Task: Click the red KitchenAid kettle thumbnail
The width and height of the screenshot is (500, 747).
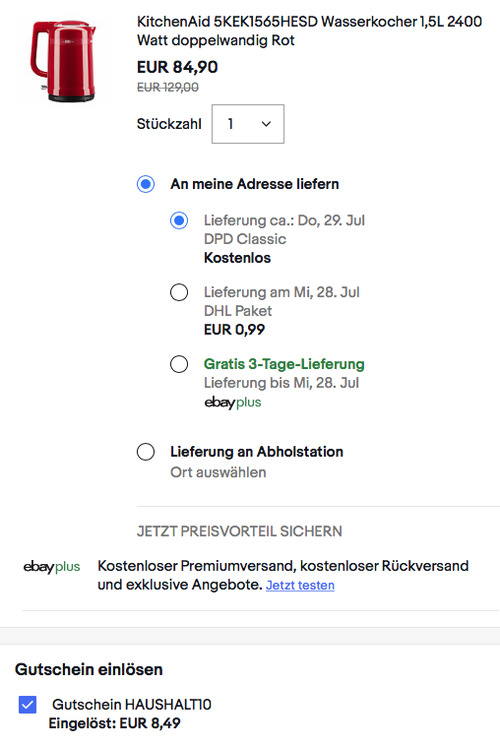Action: coord(63,61)
